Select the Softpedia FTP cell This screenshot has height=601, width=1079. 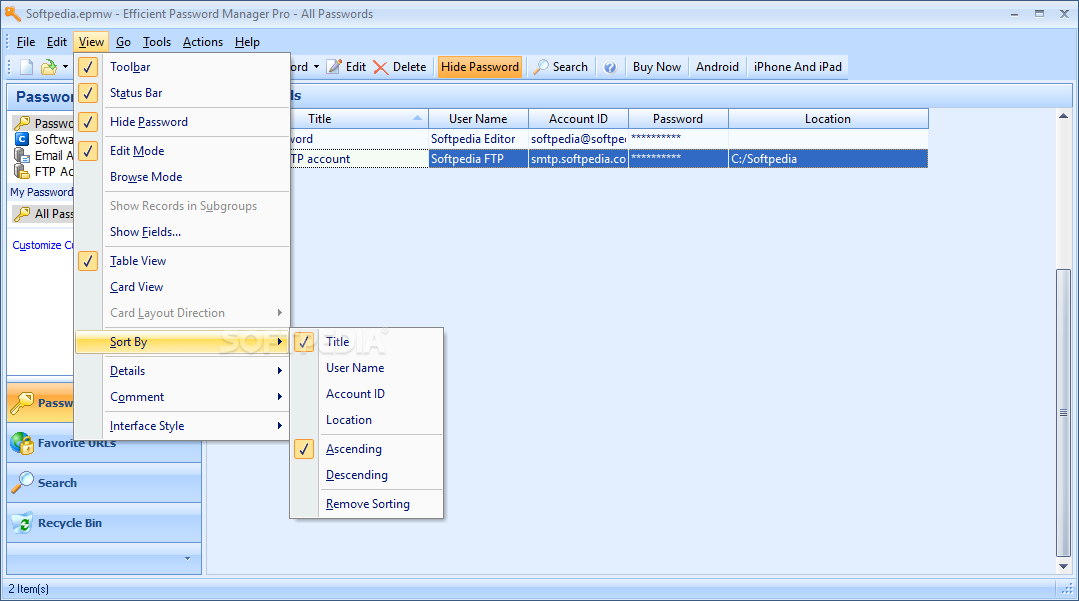pos(478,159)
